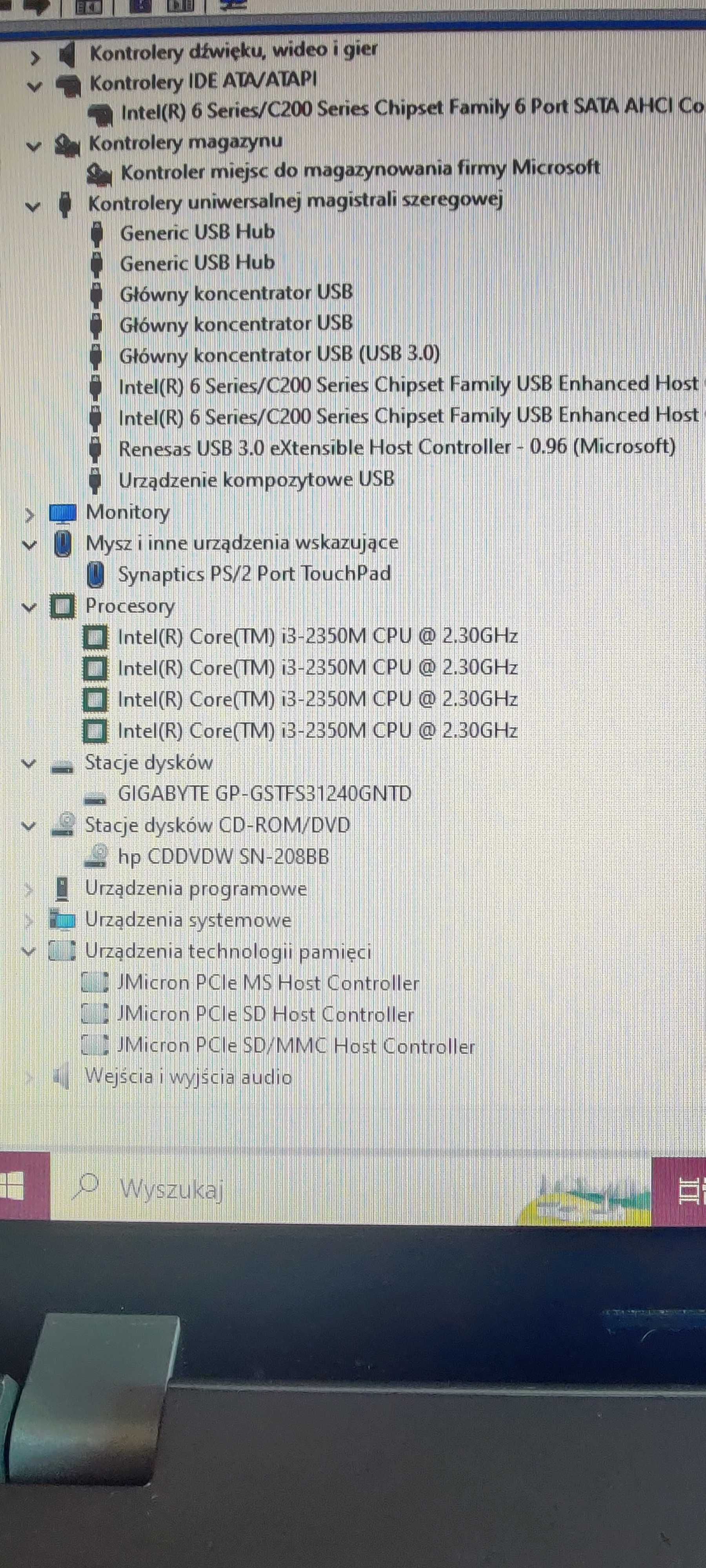706x1568 pixels.
Task: Click the Urządzenia programowe category icon
Action: (62, 889)
